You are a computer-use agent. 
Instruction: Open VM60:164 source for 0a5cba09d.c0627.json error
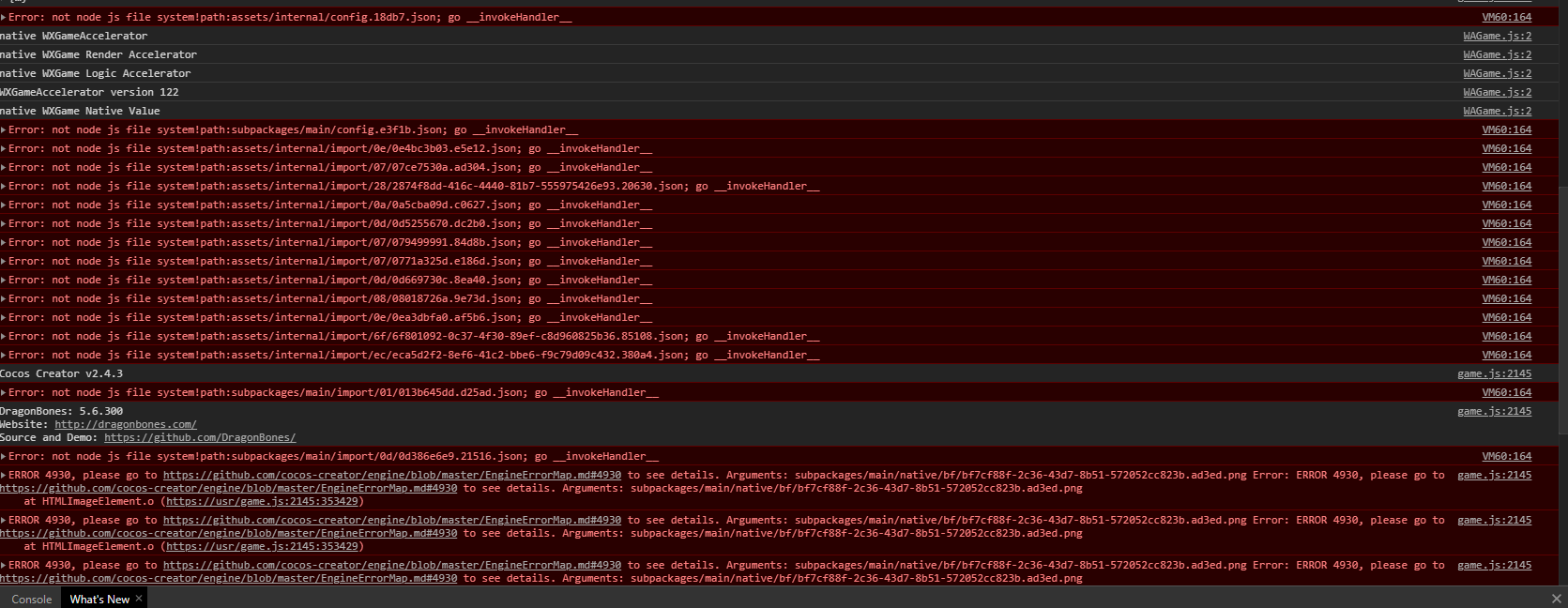(x=1506, y=205)
